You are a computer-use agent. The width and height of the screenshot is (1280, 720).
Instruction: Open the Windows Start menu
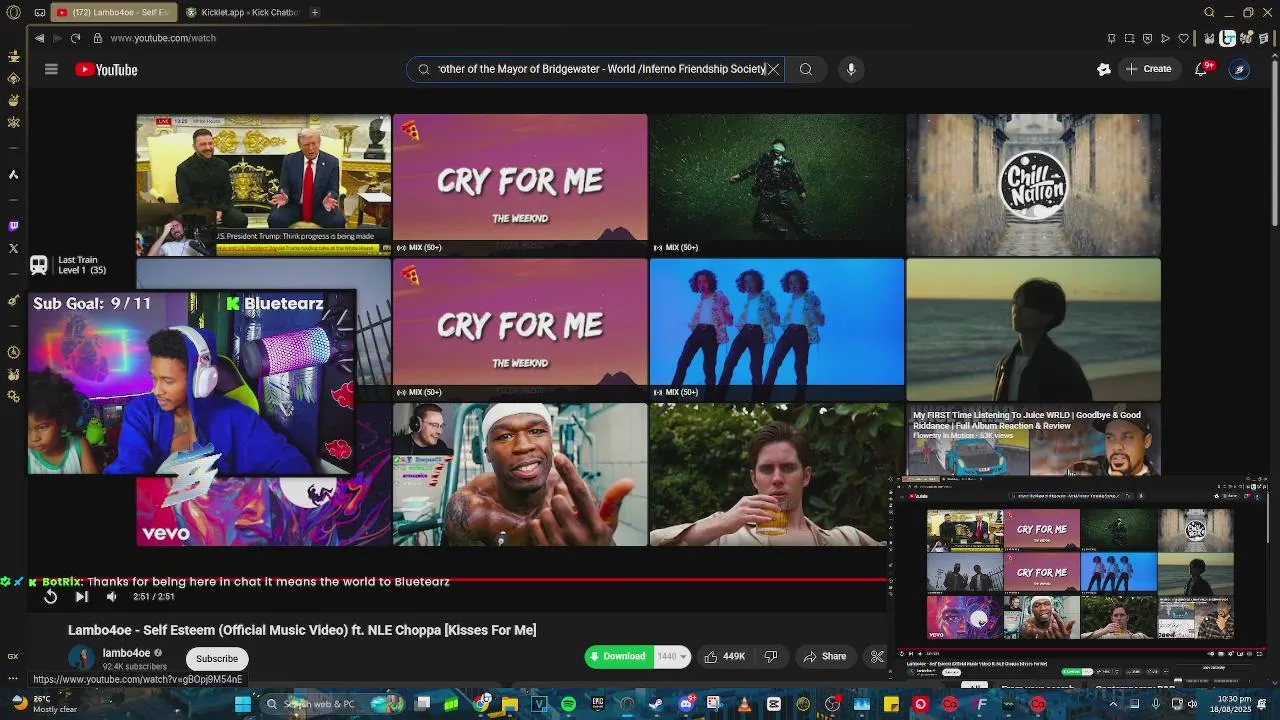(x=242, y=704)
